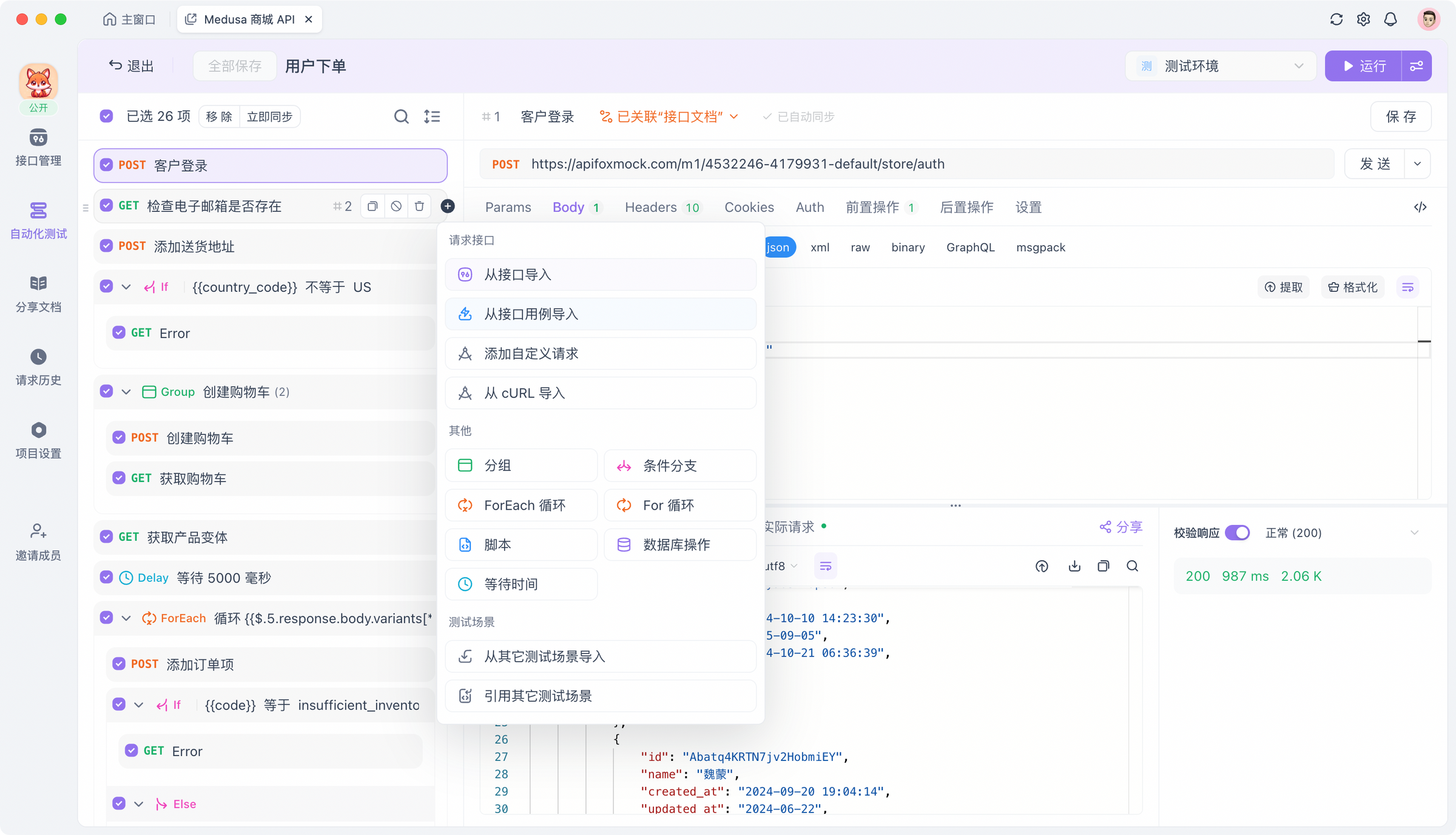Click the request URL input field
This screenshot has height=835, width=1456.
[x=849, y=163]
